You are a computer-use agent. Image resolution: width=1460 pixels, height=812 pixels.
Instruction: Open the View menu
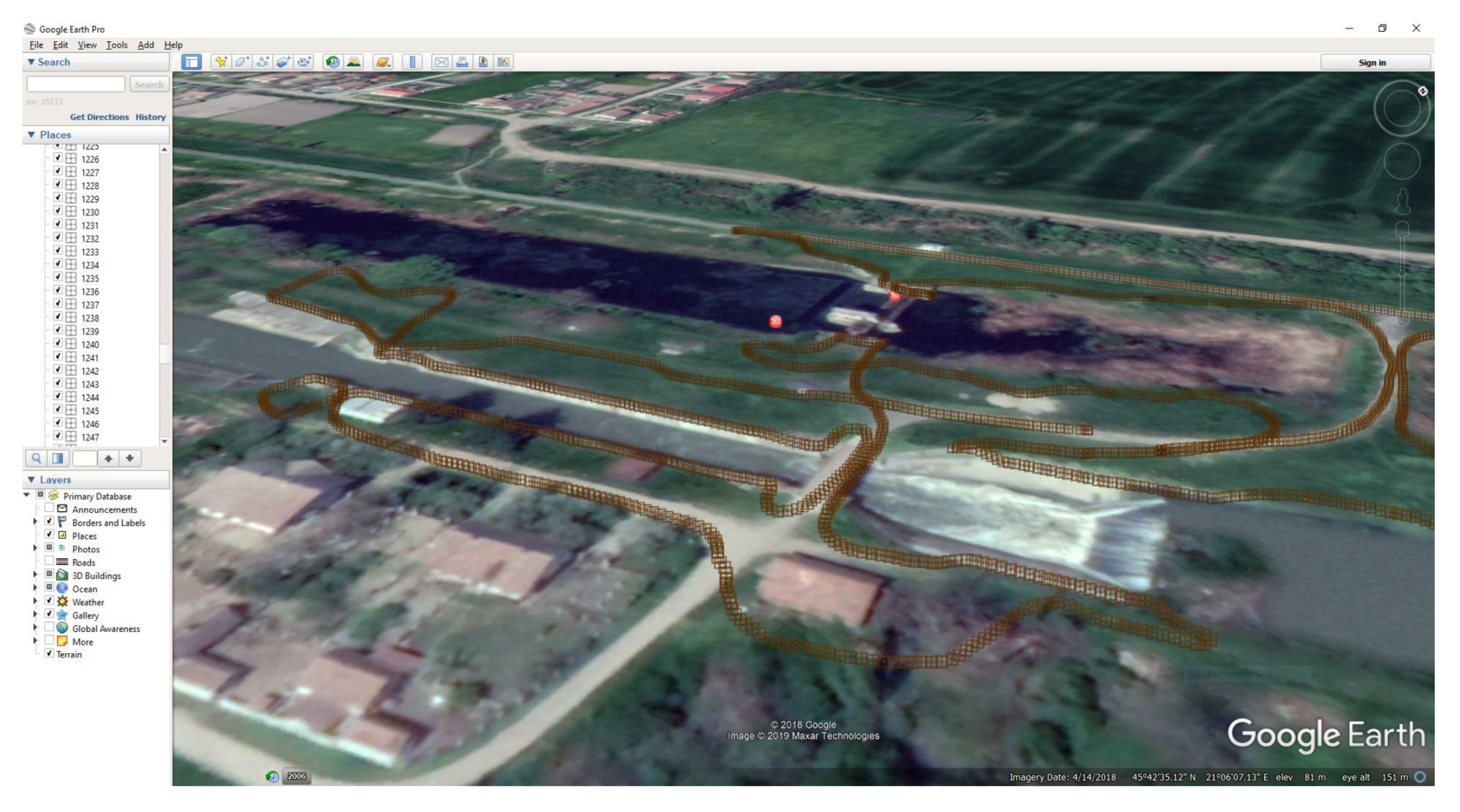click(x=87, y=45)
